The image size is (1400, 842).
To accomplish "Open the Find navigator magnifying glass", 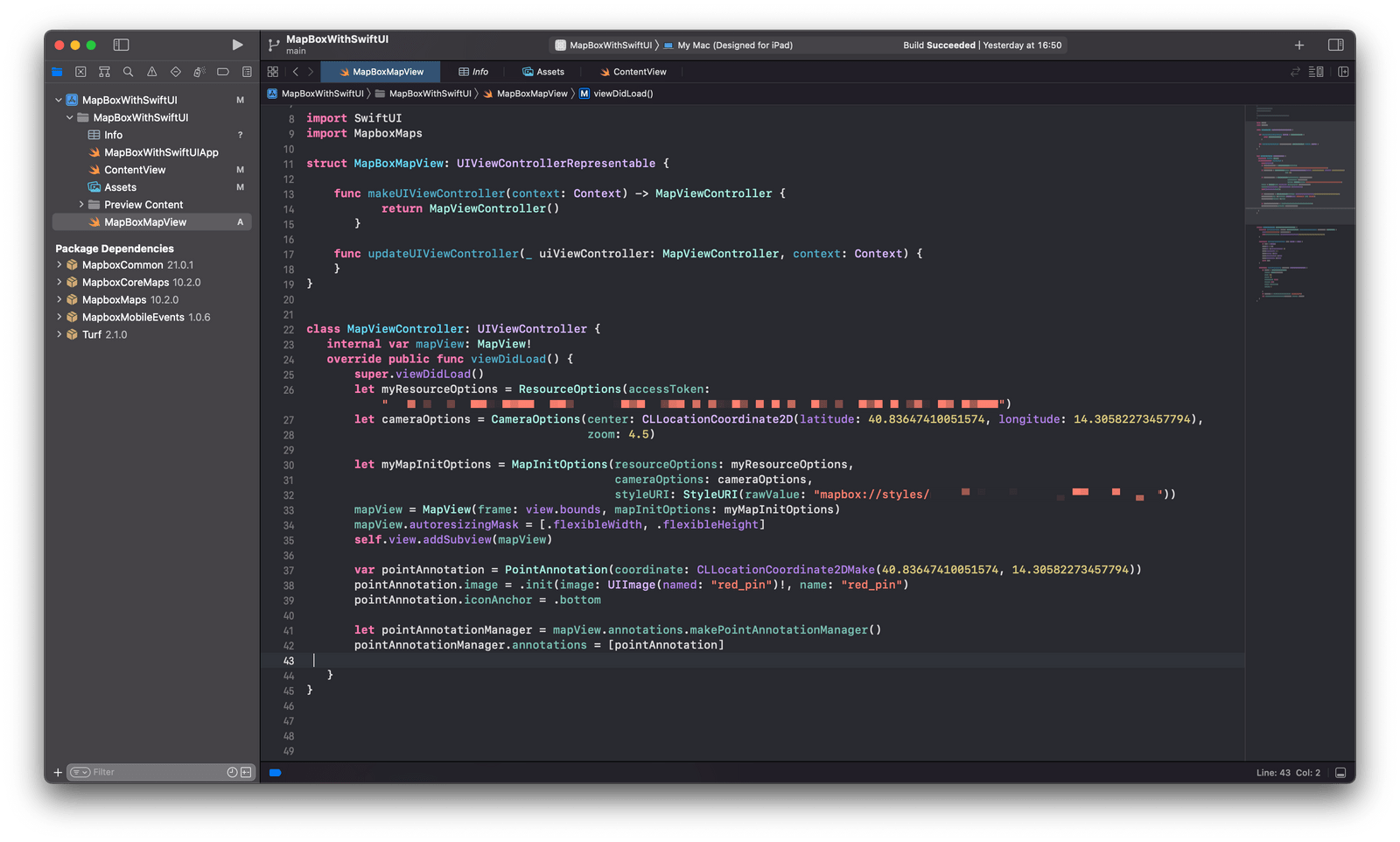I will (128, 72).
